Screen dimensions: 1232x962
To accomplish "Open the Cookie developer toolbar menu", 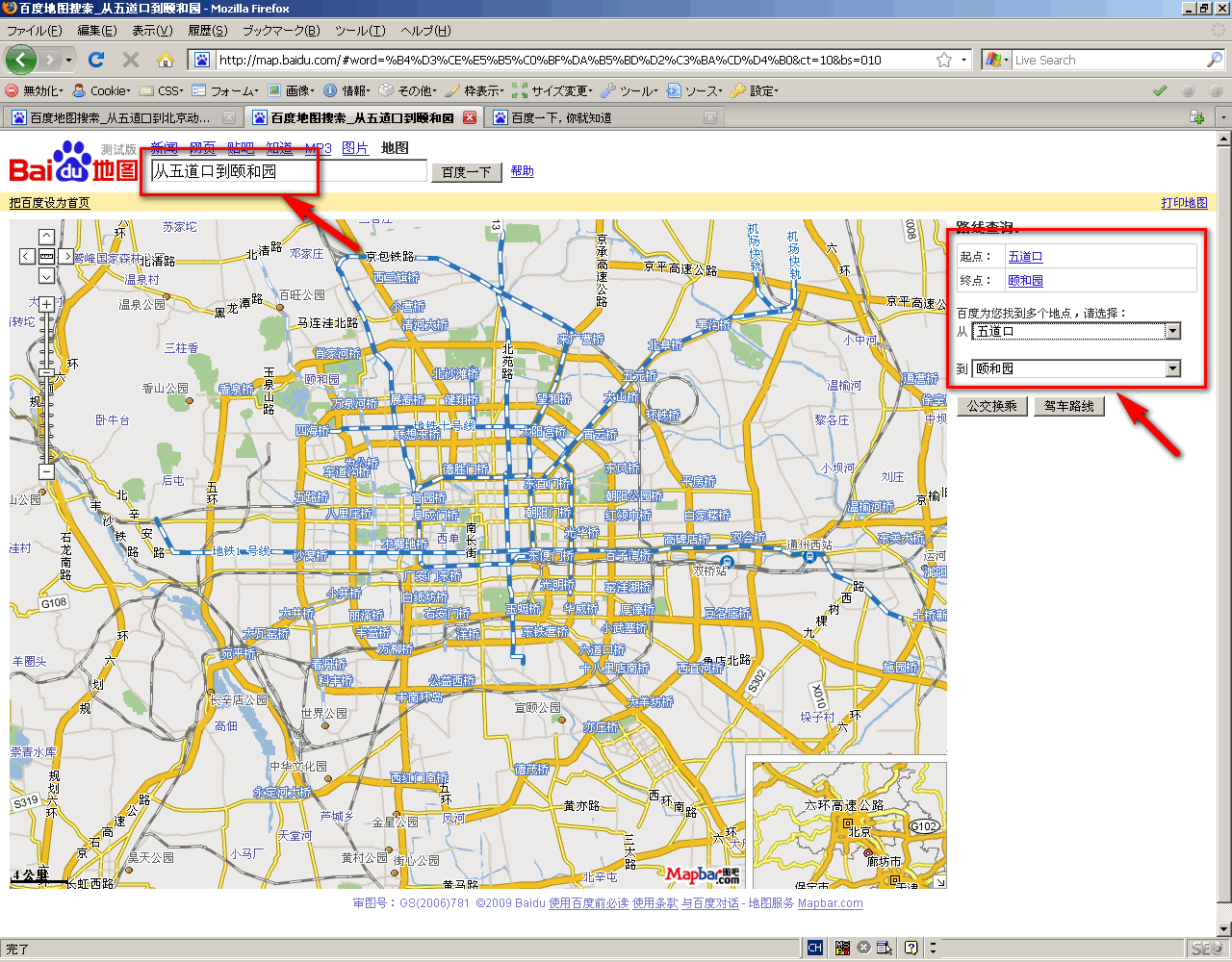I will coord(102,90).
